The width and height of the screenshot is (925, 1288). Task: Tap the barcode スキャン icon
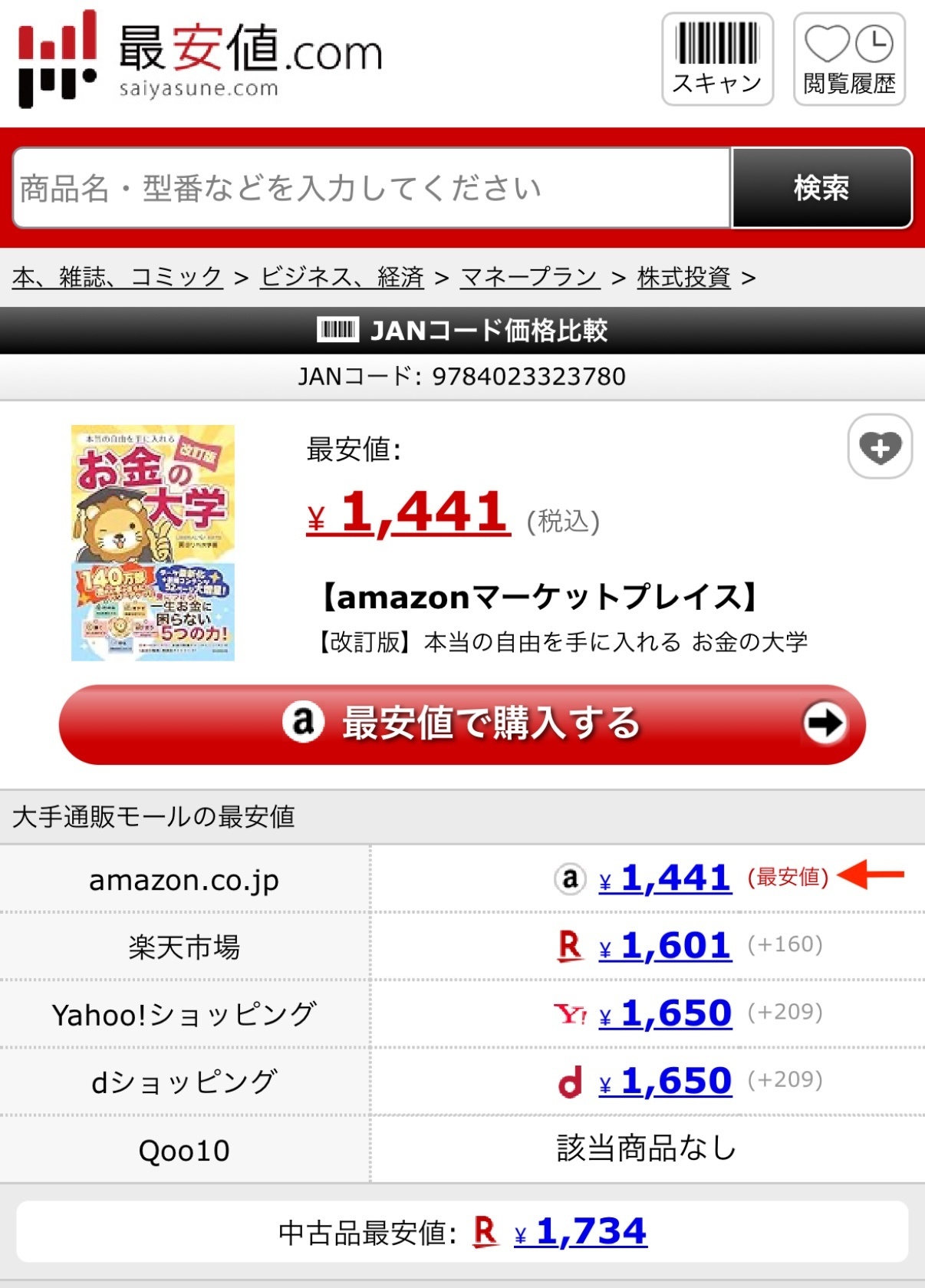click(x=717, y=59)
